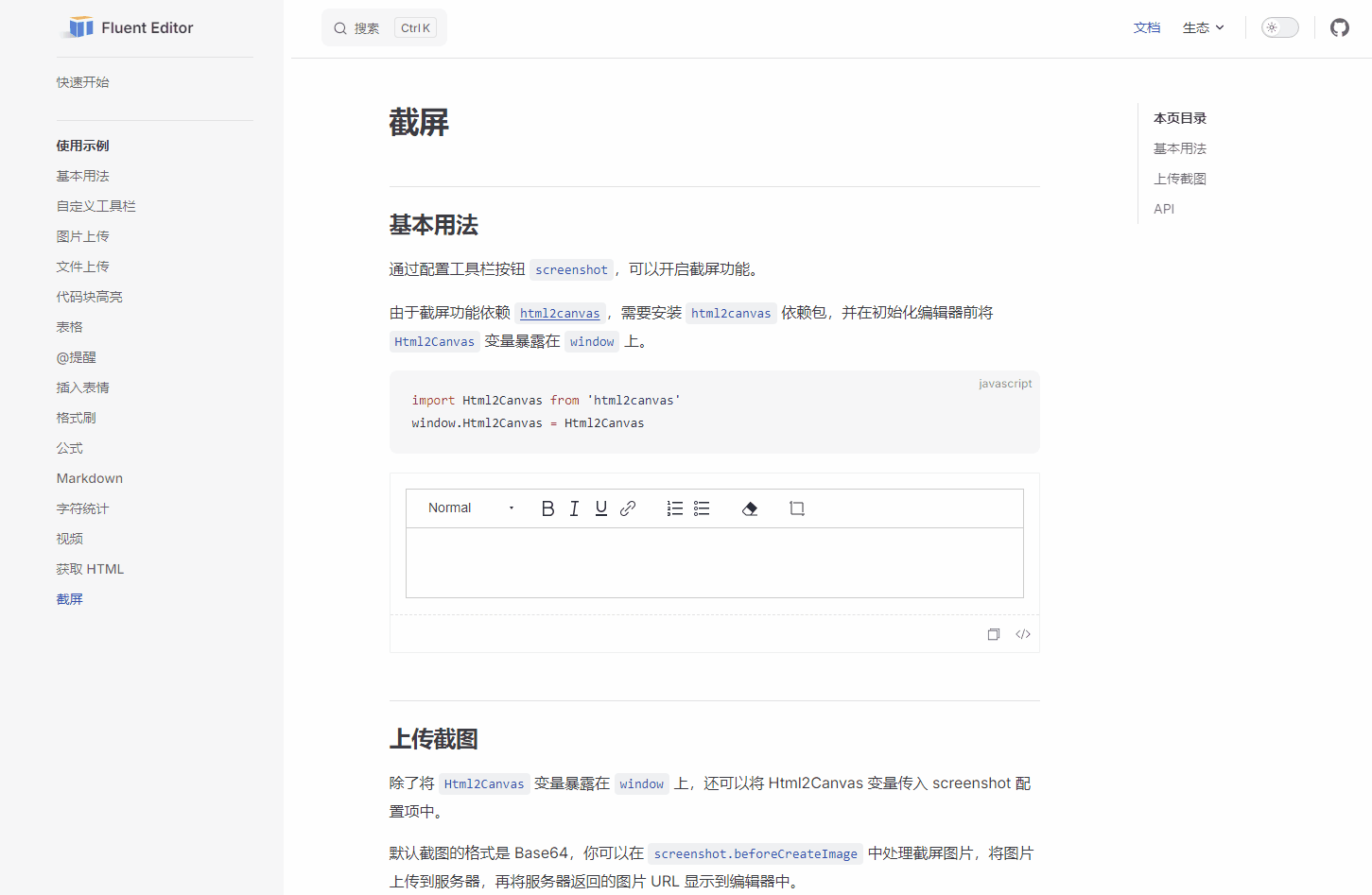This screenshot has width=1372, height=895.
Task: Open the demo source code viewer icon
Action: pyautogui.click(x=1022, y=633)
